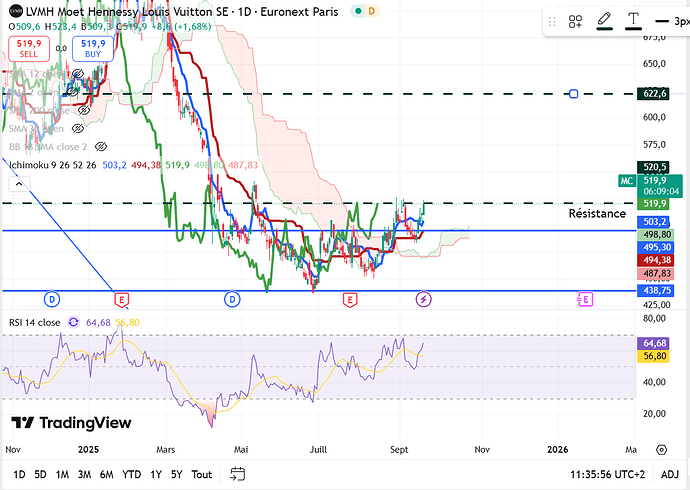Click the text color T icon
The height and width of the screenshot is (490, 690).
click(633, 20)
